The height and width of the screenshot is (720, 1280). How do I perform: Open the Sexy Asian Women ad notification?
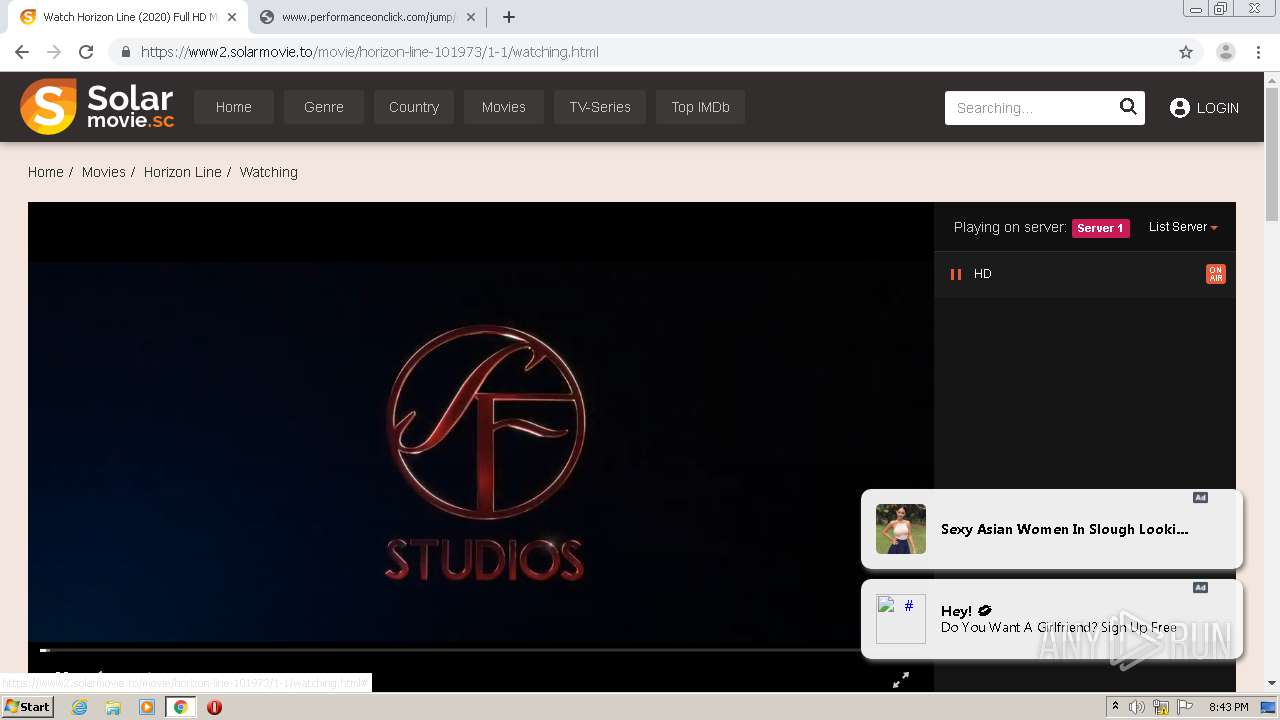[x=1052, y=529]
